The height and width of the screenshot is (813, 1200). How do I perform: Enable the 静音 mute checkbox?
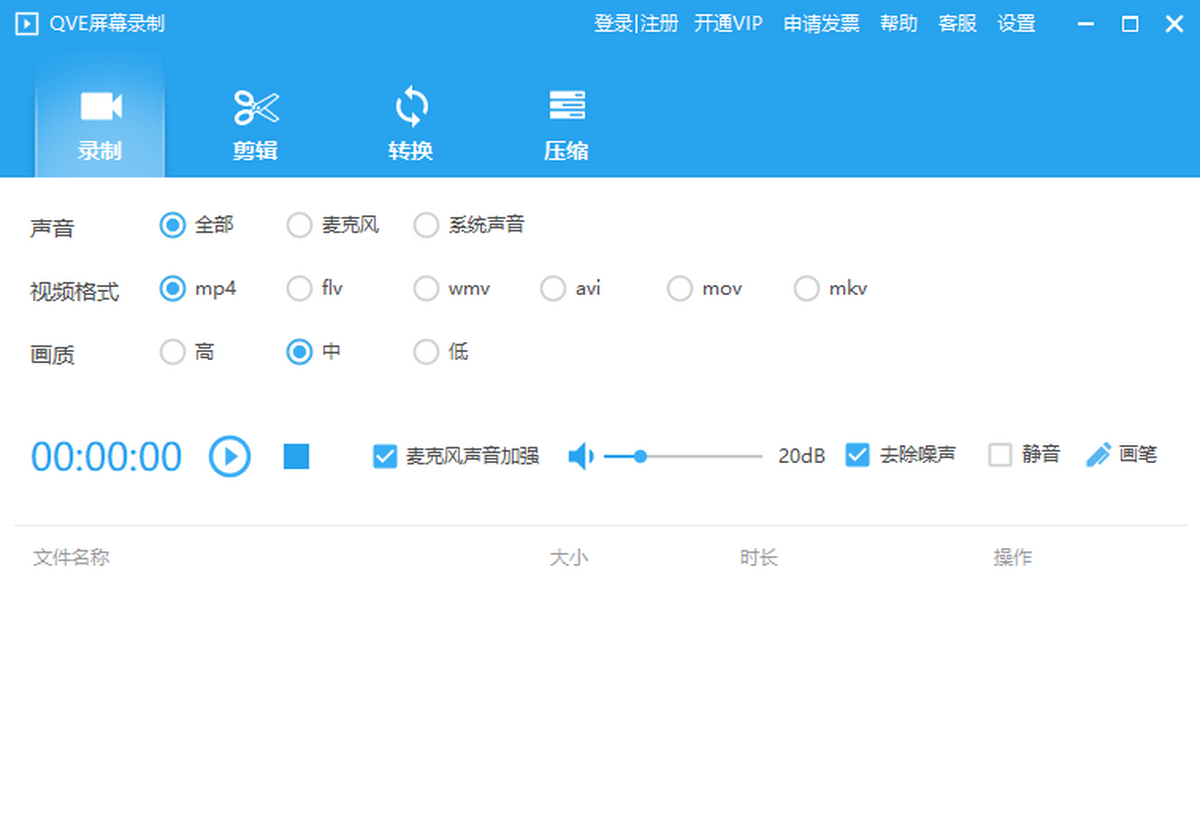[x=1000, y=454]
